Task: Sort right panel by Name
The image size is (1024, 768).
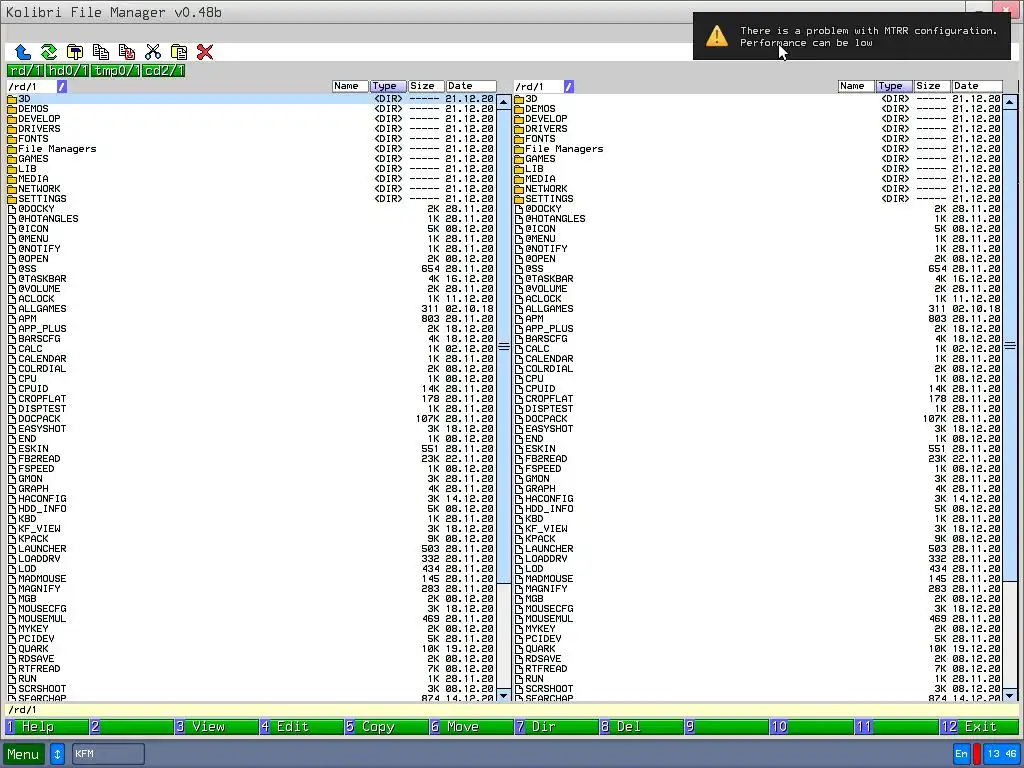Action: click(856, 86)
